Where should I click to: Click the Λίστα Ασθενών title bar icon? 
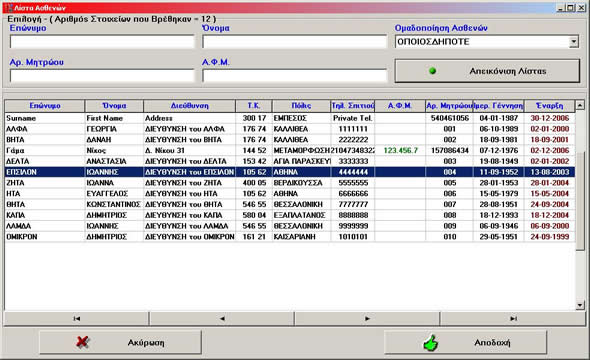point(9,8)
